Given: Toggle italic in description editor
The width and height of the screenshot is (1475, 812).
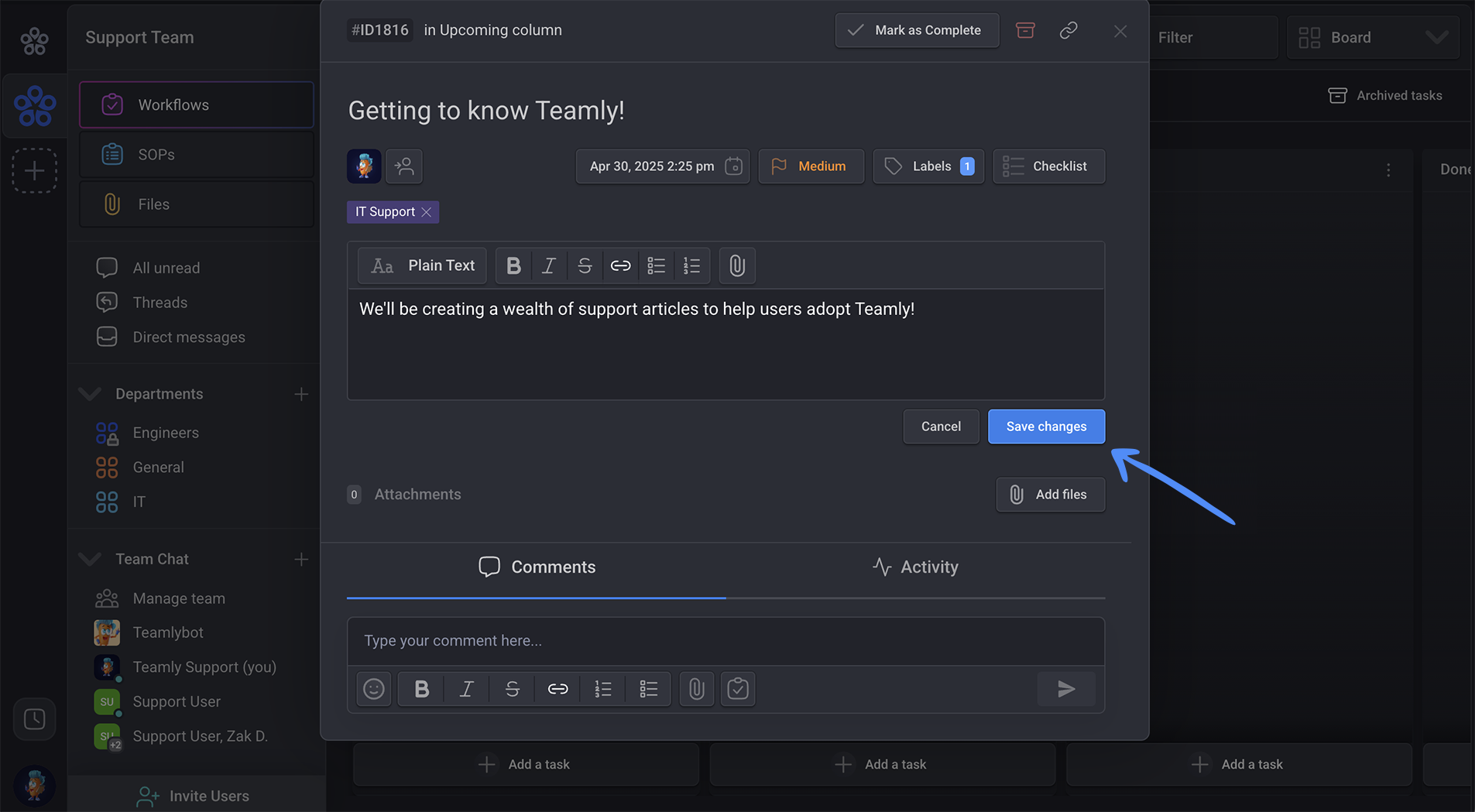Looking at the screenshot, I should tap(549, 266).
